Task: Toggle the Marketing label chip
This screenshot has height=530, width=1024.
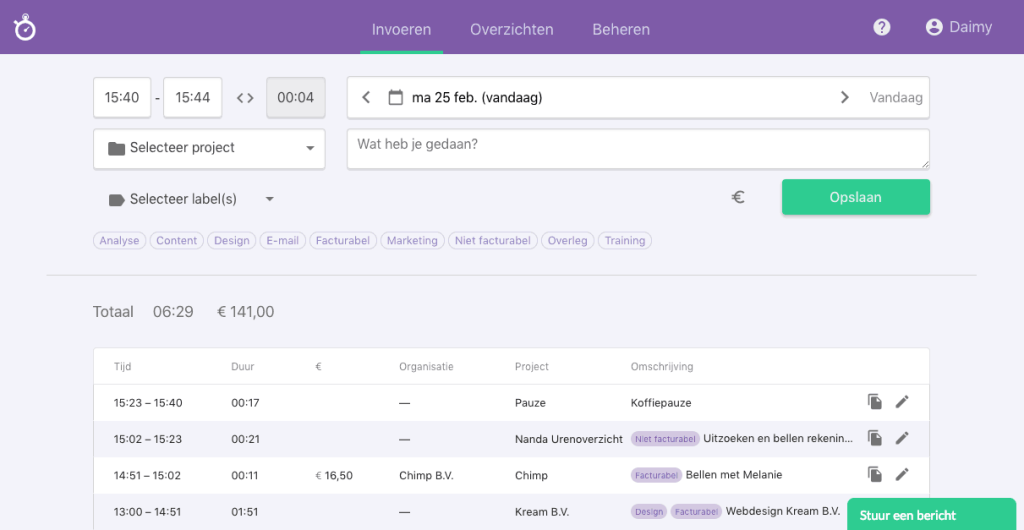Action: tap(412, 241)
